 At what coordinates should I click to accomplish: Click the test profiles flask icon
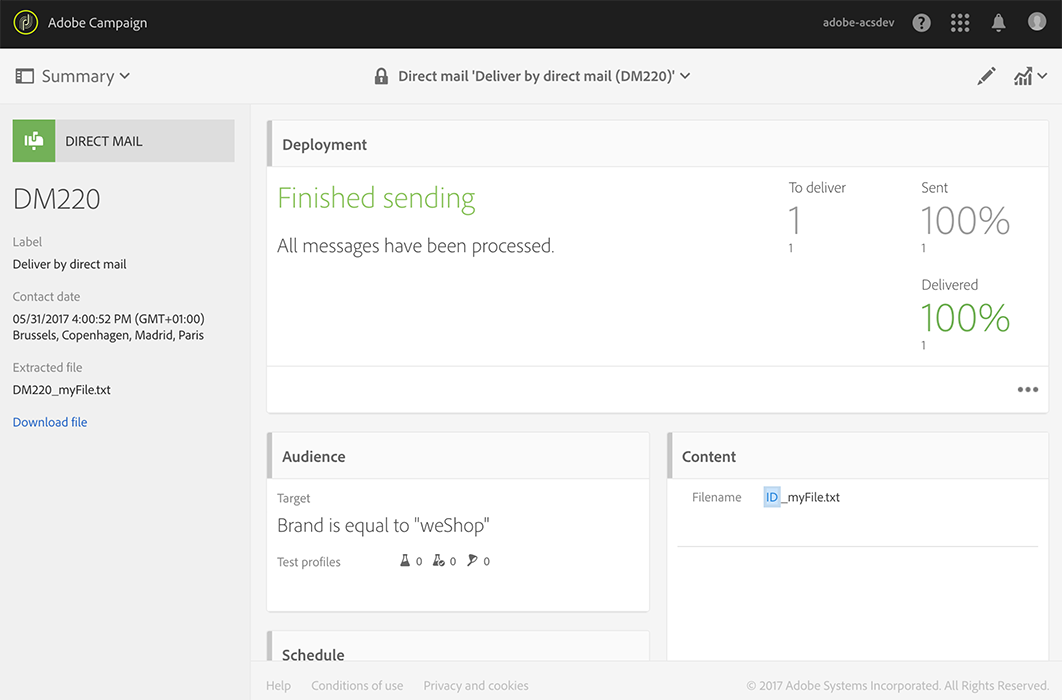coord(405,561)
